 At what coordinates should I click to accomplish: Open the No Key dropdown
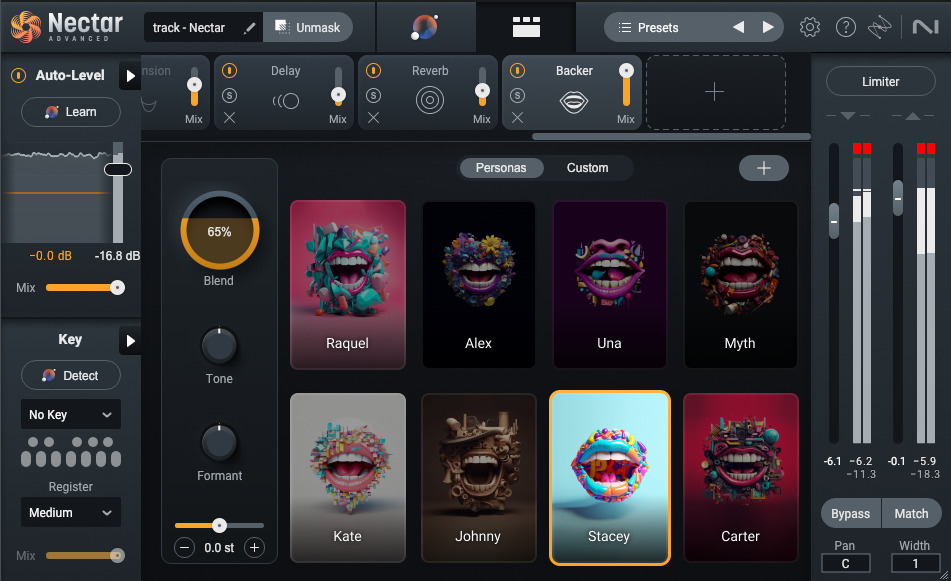click(x=70, y=415)
